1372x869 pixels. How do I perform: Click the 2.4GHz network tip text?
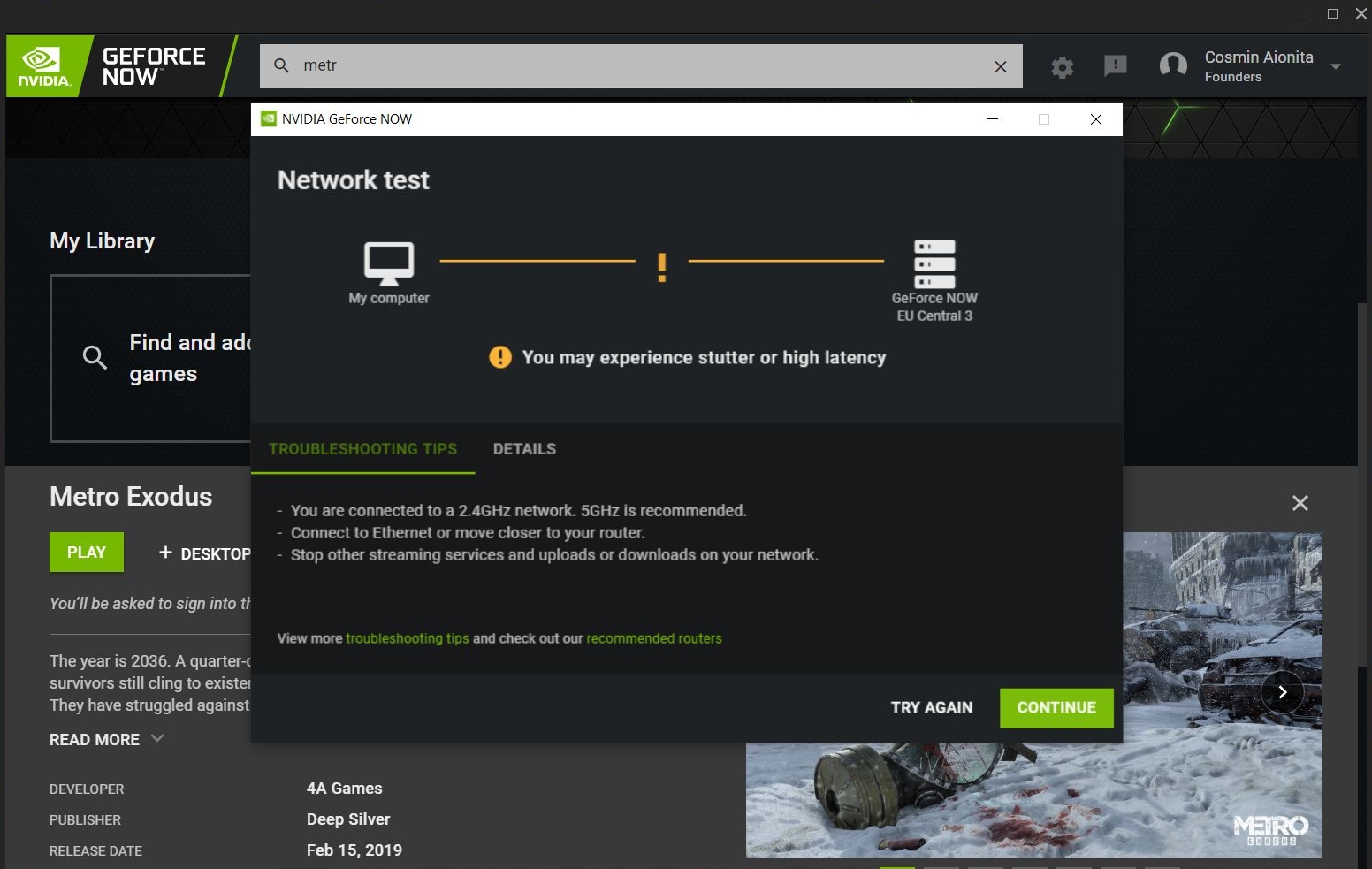(x=518, y=510)
